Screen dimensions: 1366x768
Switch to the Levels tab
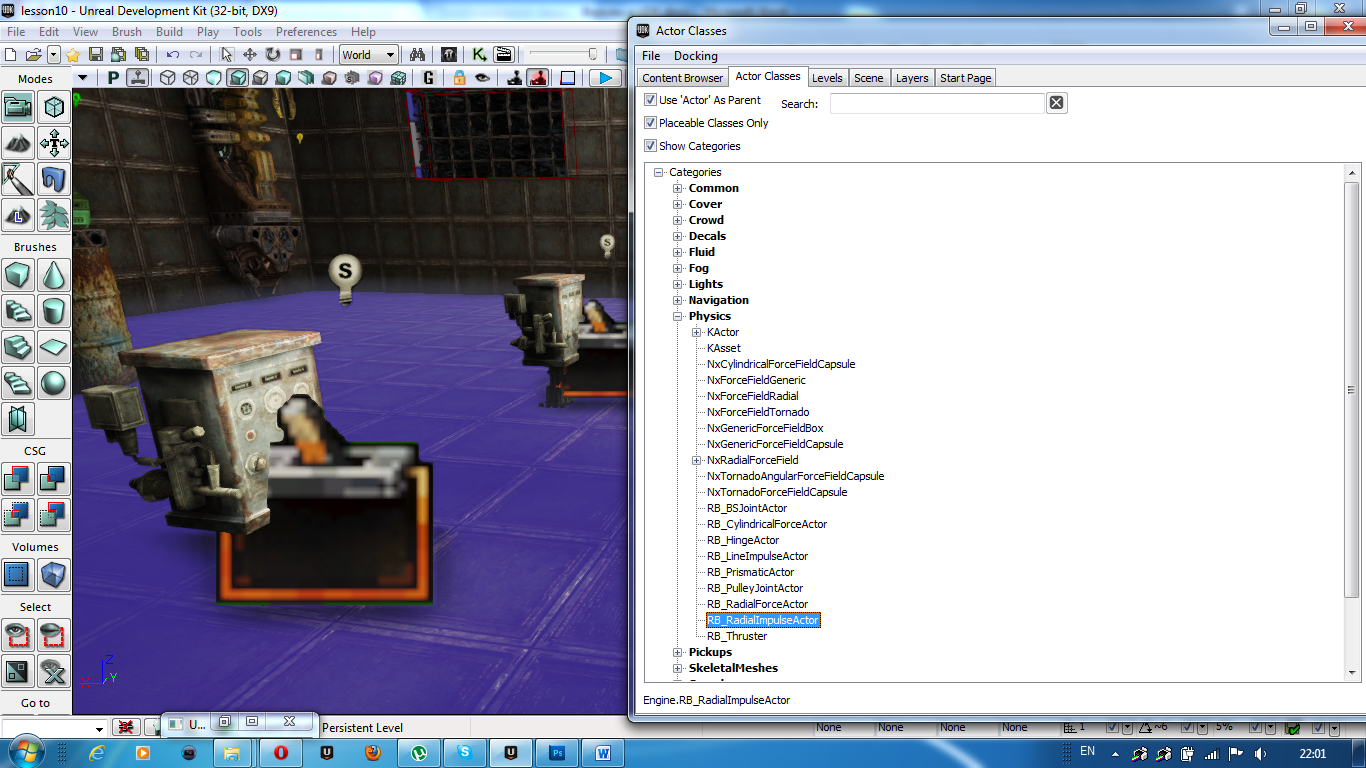click(827, 78)
